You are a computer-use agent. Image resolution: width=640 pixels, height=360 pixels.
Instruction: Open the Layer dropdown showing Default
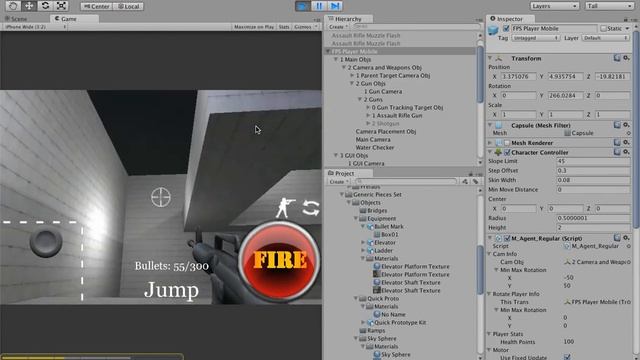tap(606, 38)
